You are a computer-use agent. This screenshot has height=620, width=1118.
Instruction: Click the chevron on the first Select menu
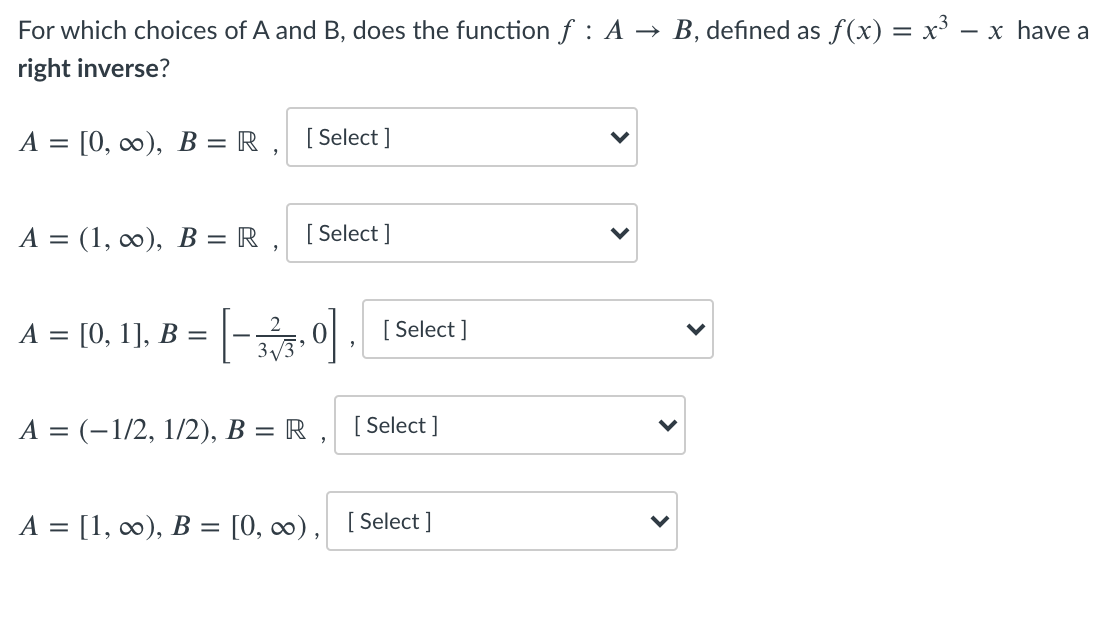[619, 137]
